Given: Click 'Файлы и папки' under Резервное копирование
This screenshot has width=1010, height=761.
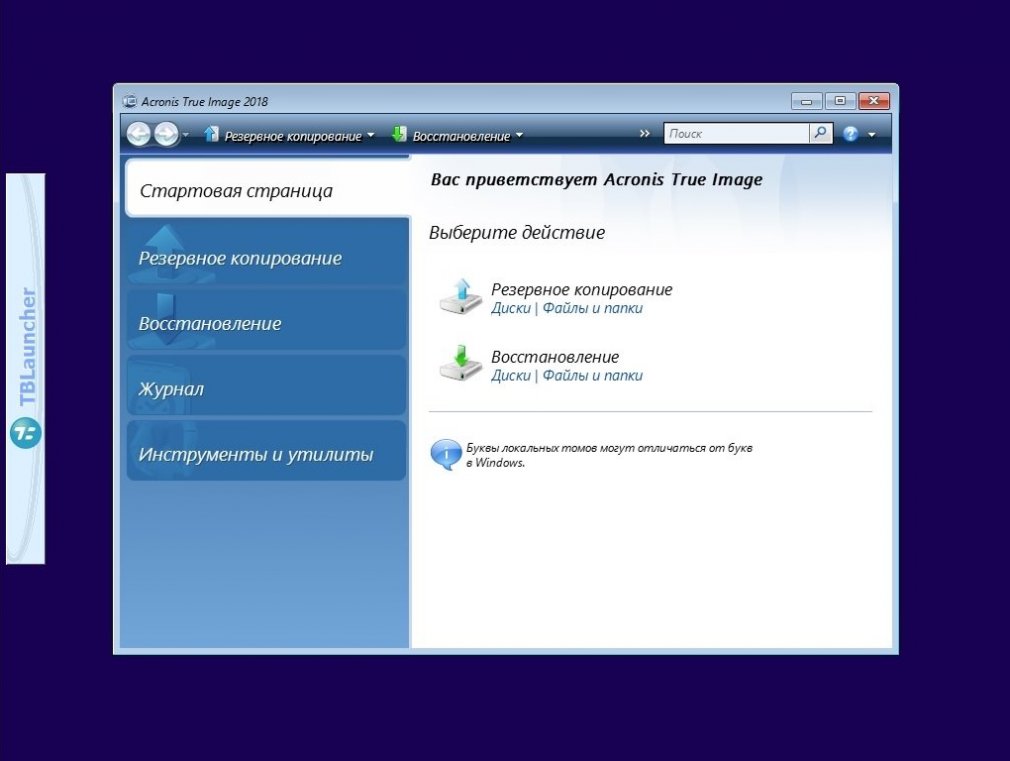Looking at the screenshot, I should 593,308.
